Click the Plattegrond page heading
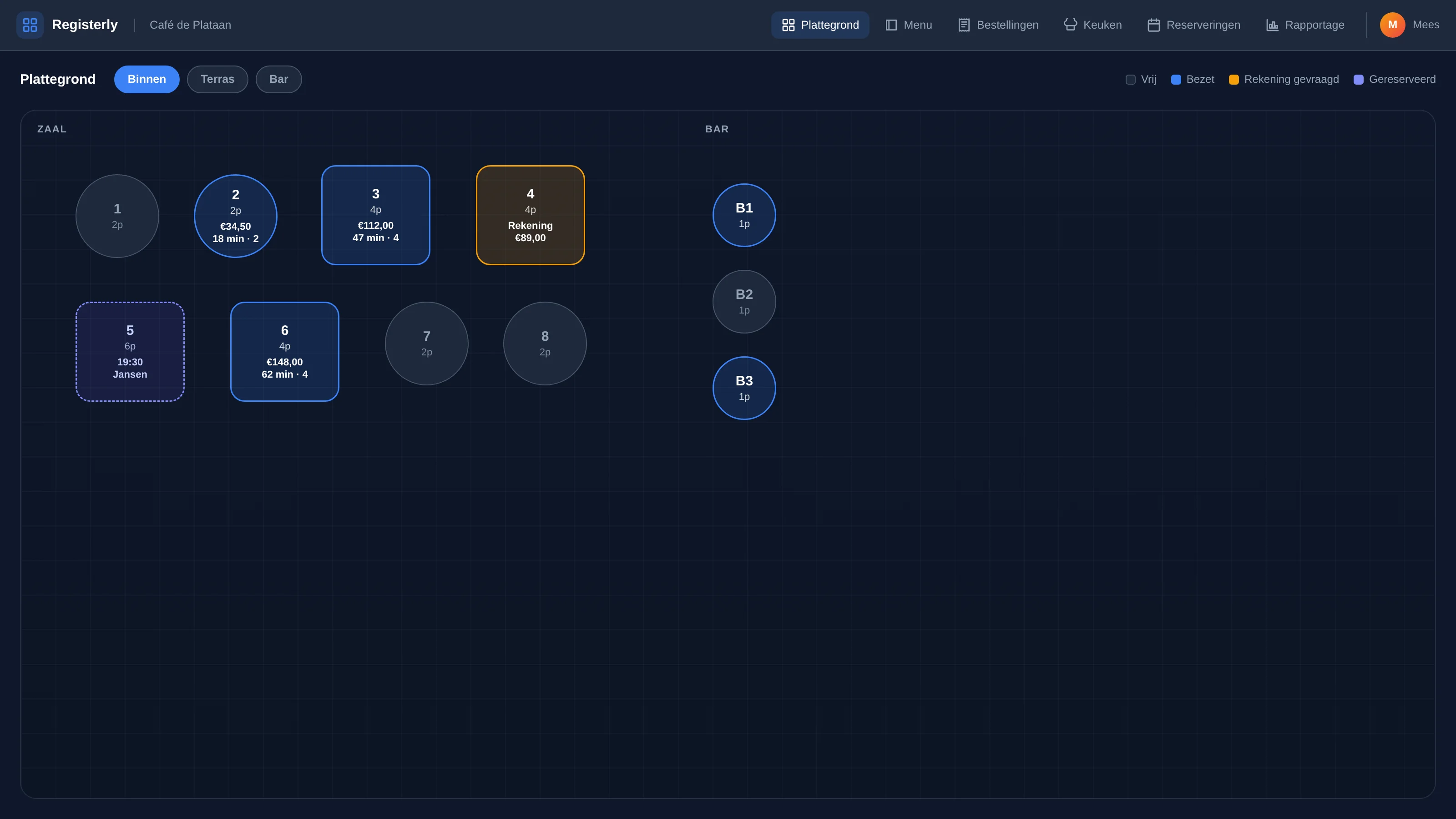The width and height of the screenshot is (1456, 819). (x=58, y=79)
